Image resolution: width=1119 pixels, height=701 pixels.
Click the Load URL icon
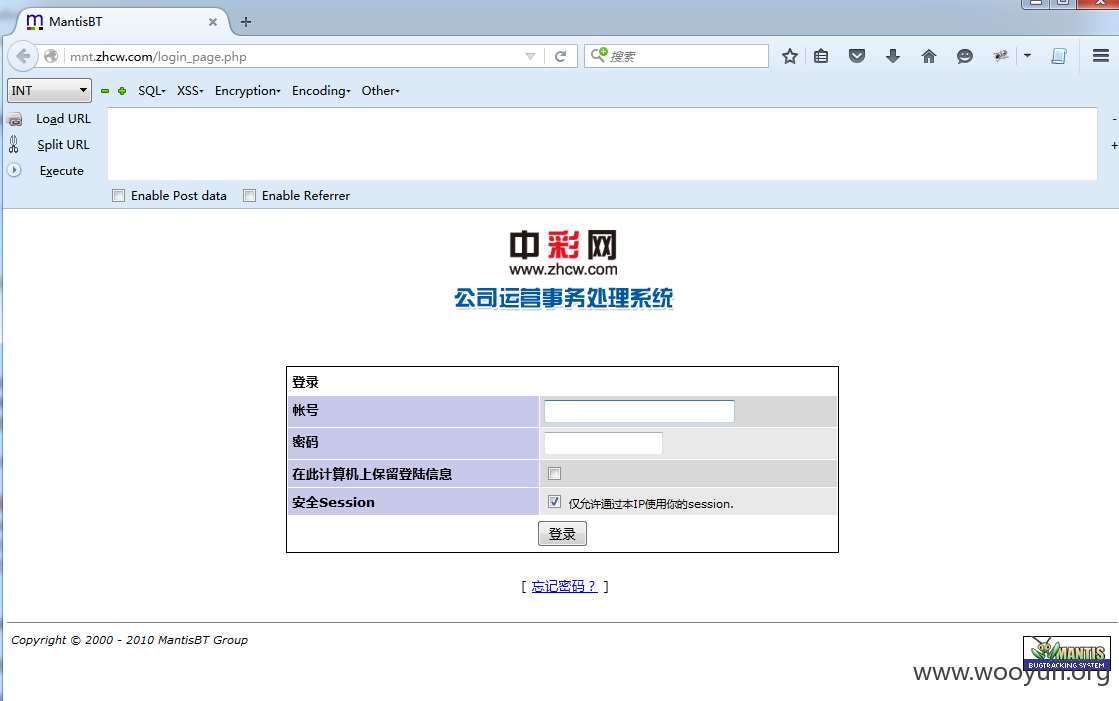coord(15,119)
